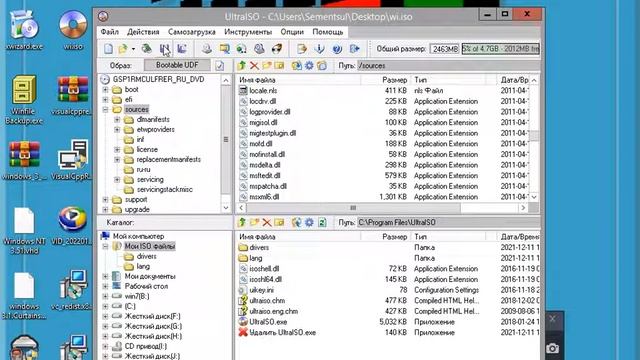Open the Помощь menu

328,32
